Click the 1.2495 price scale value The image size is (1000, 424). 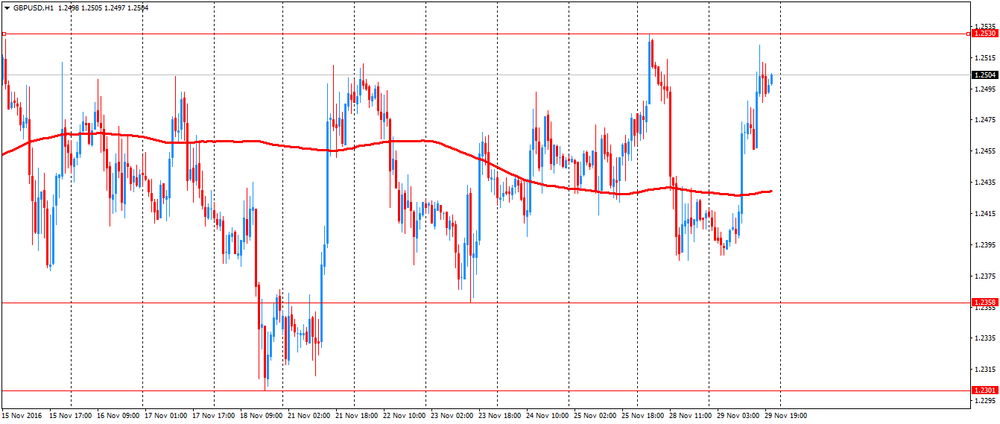tap(985, 89)
